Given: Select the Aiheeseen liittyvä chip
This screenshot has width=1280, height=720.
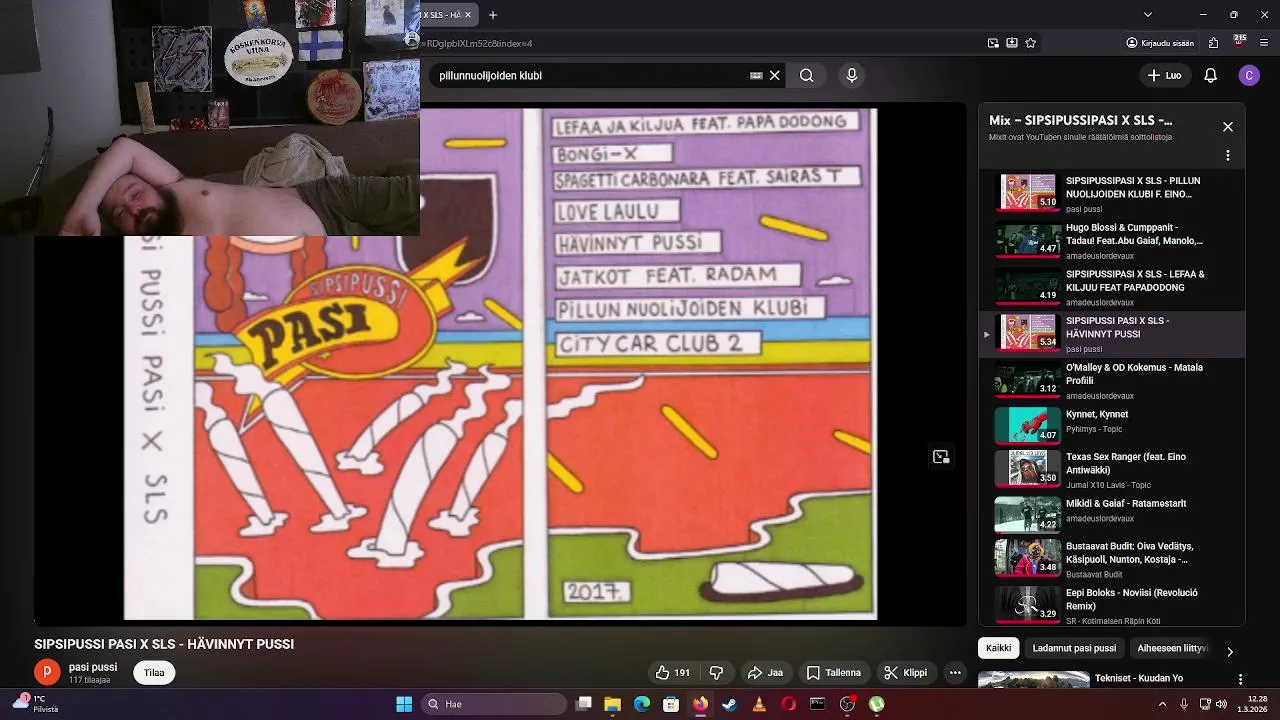Looking at the screenshot, I should point(1172,648).
